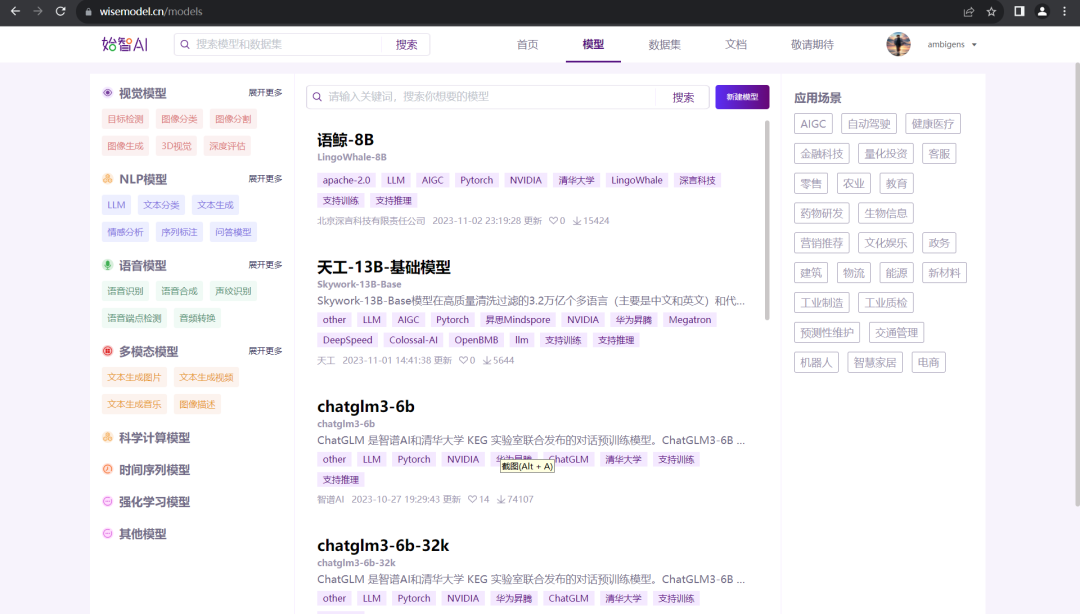This screenshot has width=1080, height=614.
Task: Filter by 语音识别 tag
Action: pos(125,291)
